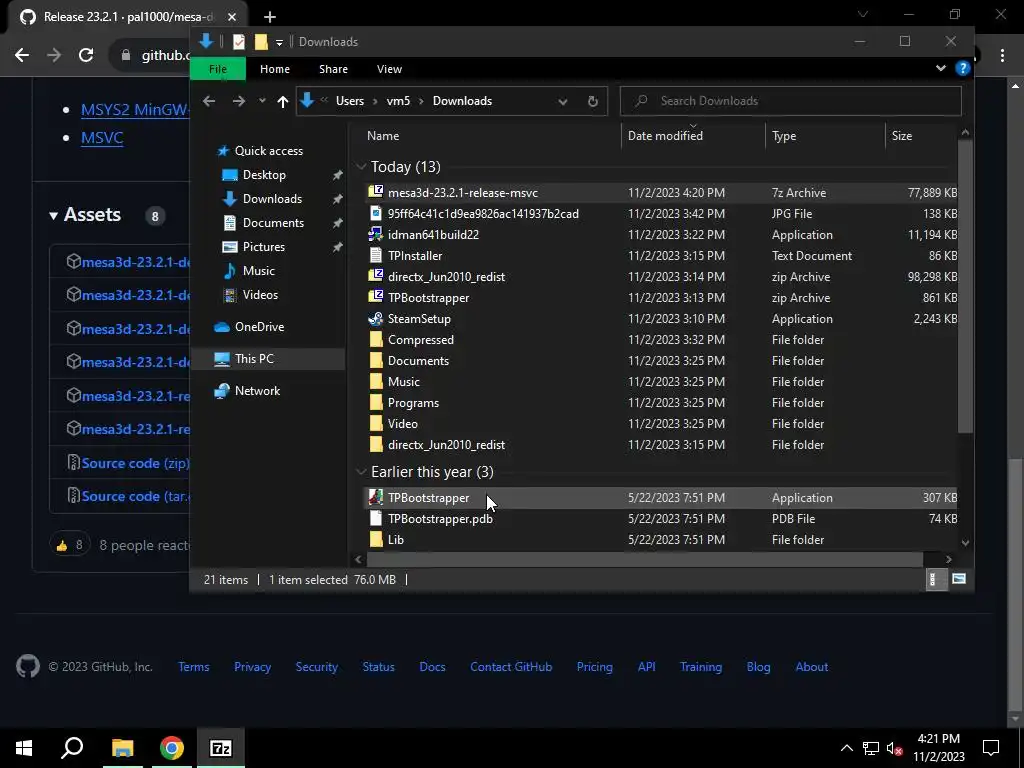Select idman641build22 application icon
The width and height of the screenshot is (1024, 768).
click(376, 234)
